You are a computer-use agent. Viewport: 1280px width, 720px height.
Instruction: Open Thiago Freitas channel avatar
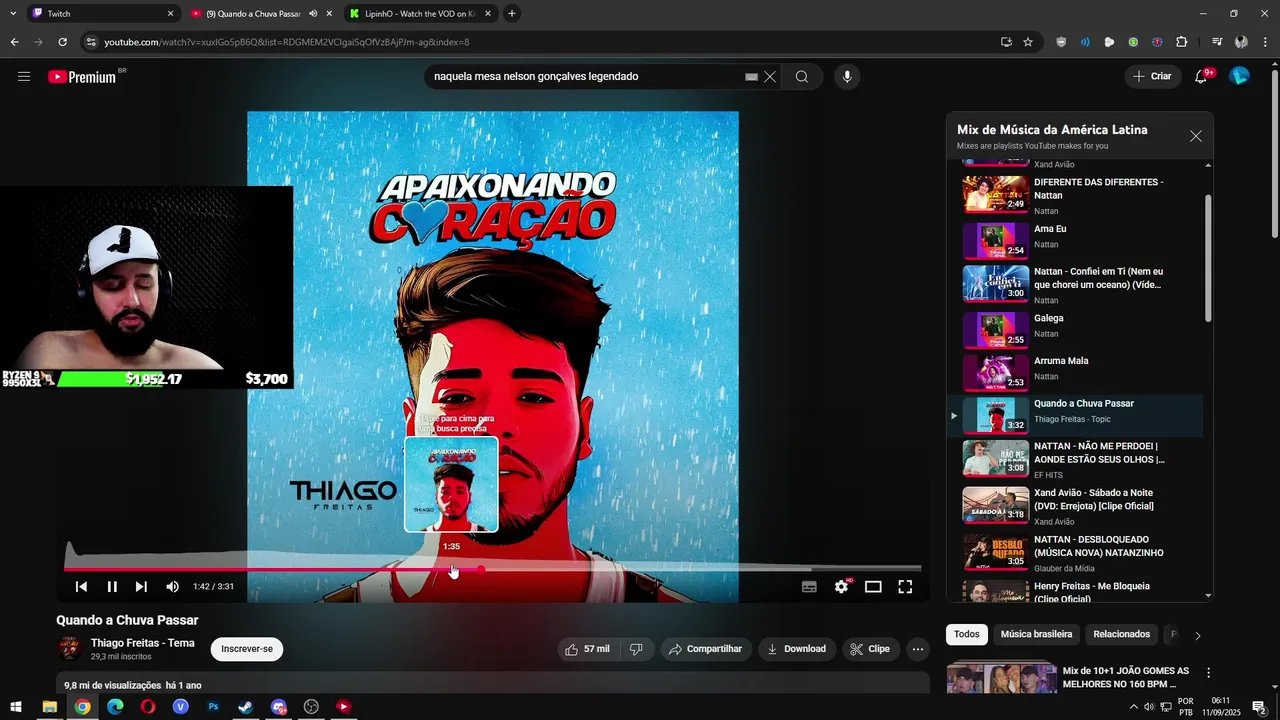point(69,648)
